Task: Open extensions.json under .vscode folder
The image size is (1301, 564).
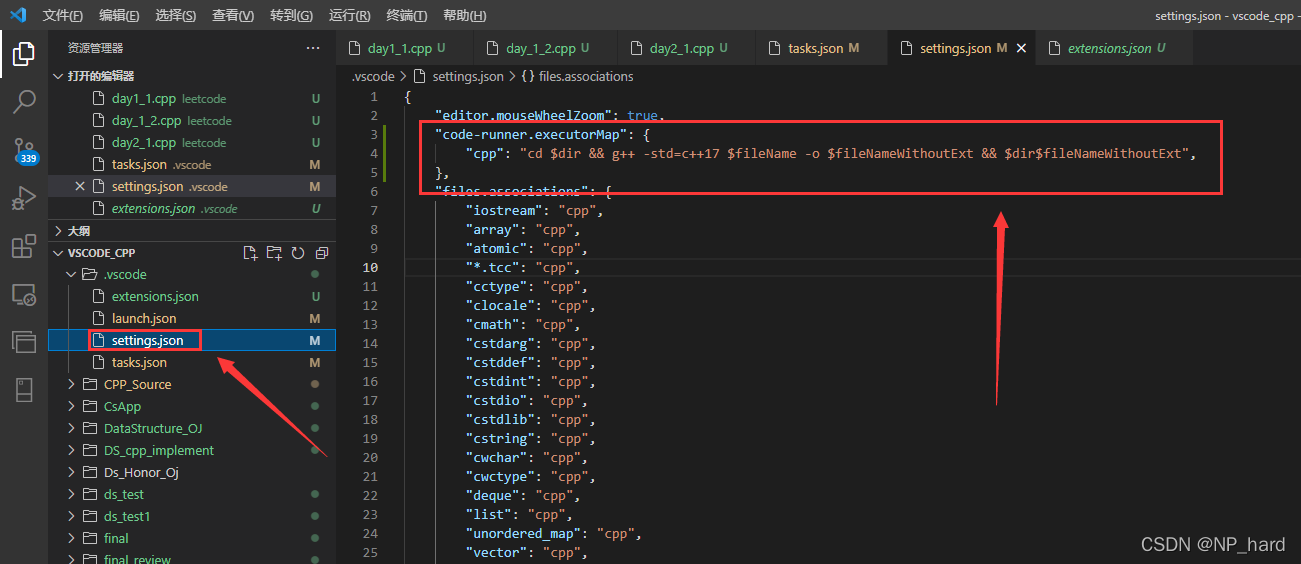Action: point(190,296)
